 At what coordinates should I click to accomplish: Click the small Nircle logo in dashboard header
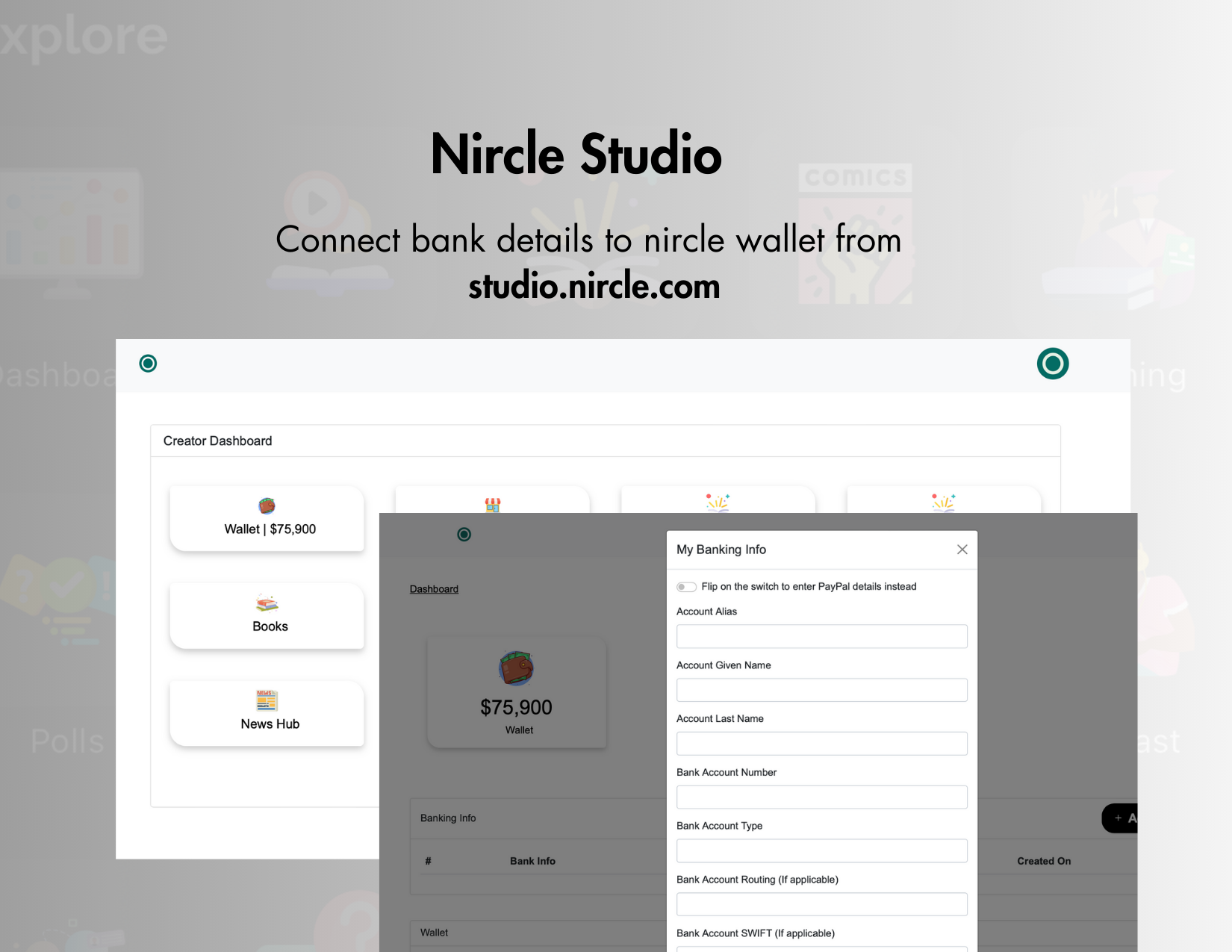pyautogui.click(x=148, y=364)
